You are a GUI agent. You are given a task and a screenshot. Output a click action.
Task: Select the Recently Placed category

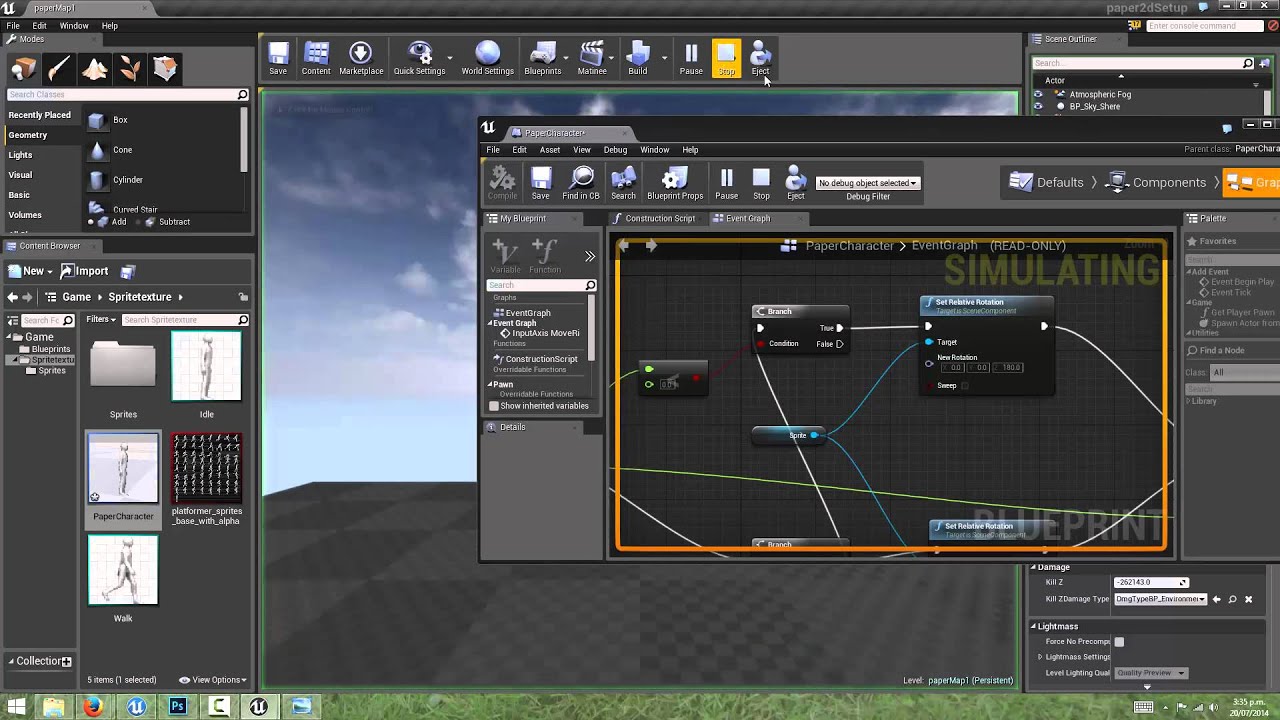[39, 115]
